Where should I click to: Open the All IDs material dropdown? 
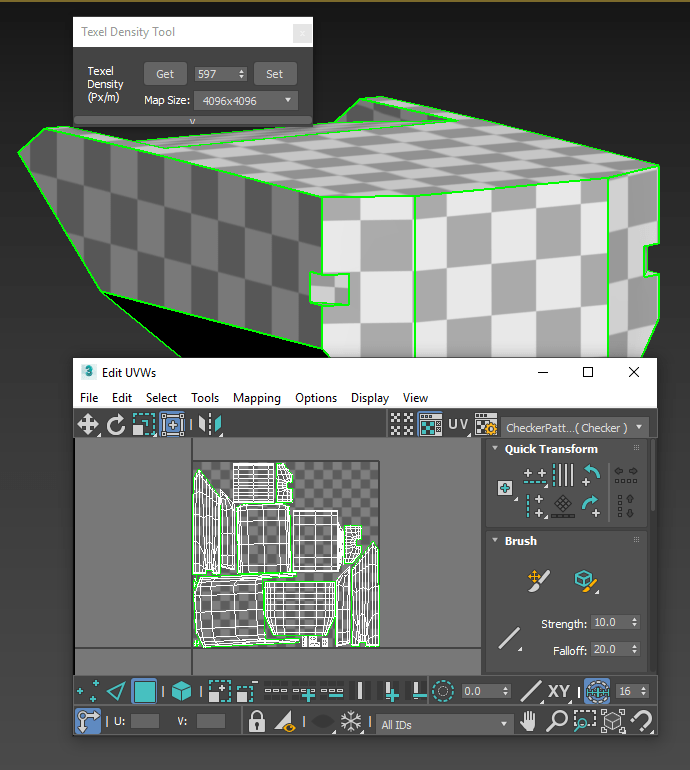[x=443, y=724]
